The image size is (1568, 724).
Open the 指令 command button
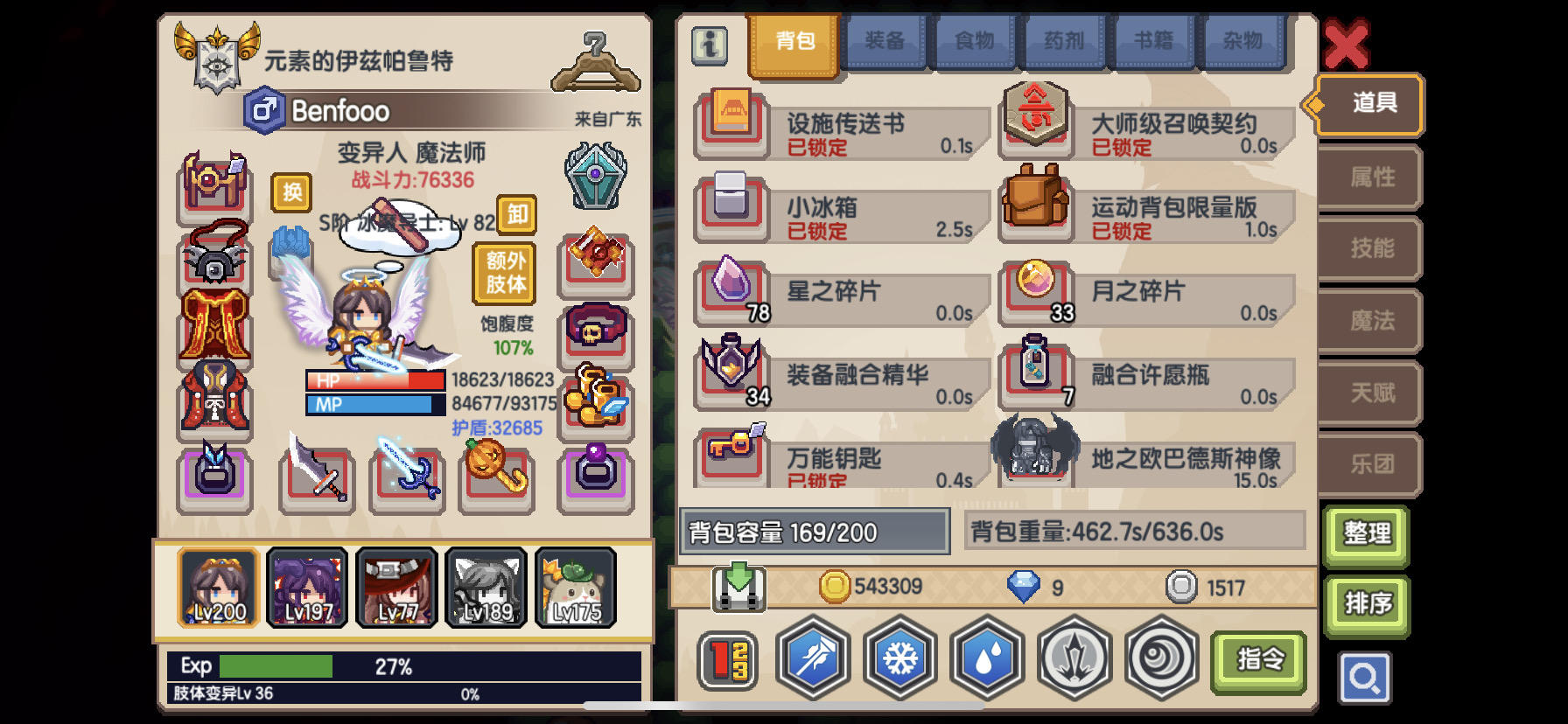pos(1259,660)
